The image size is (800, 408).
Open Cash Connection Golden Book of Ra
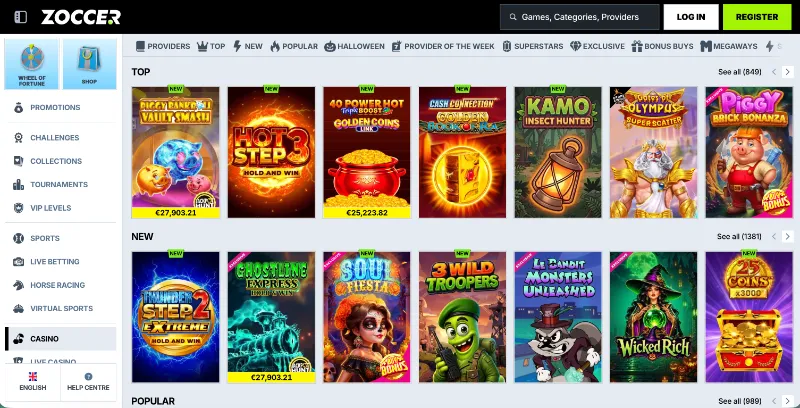point(462,152)
